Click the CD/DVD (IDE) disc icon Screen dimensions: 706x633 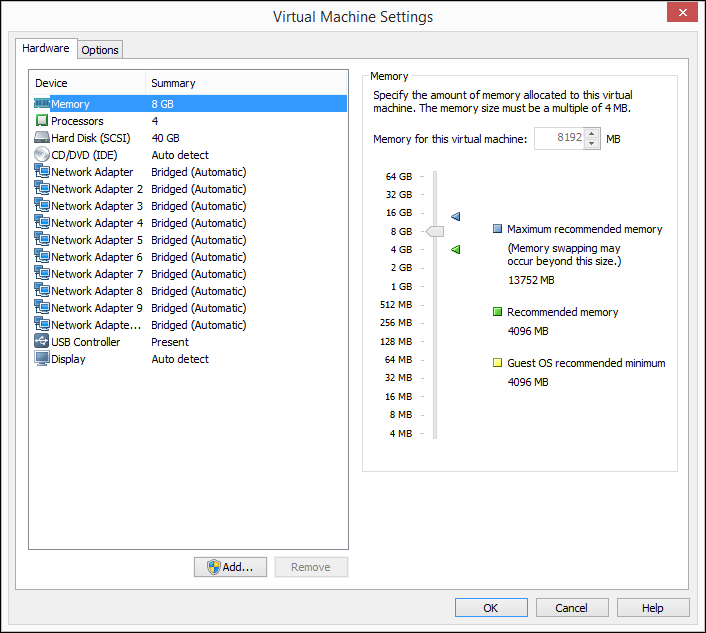(x=42, y=155)
